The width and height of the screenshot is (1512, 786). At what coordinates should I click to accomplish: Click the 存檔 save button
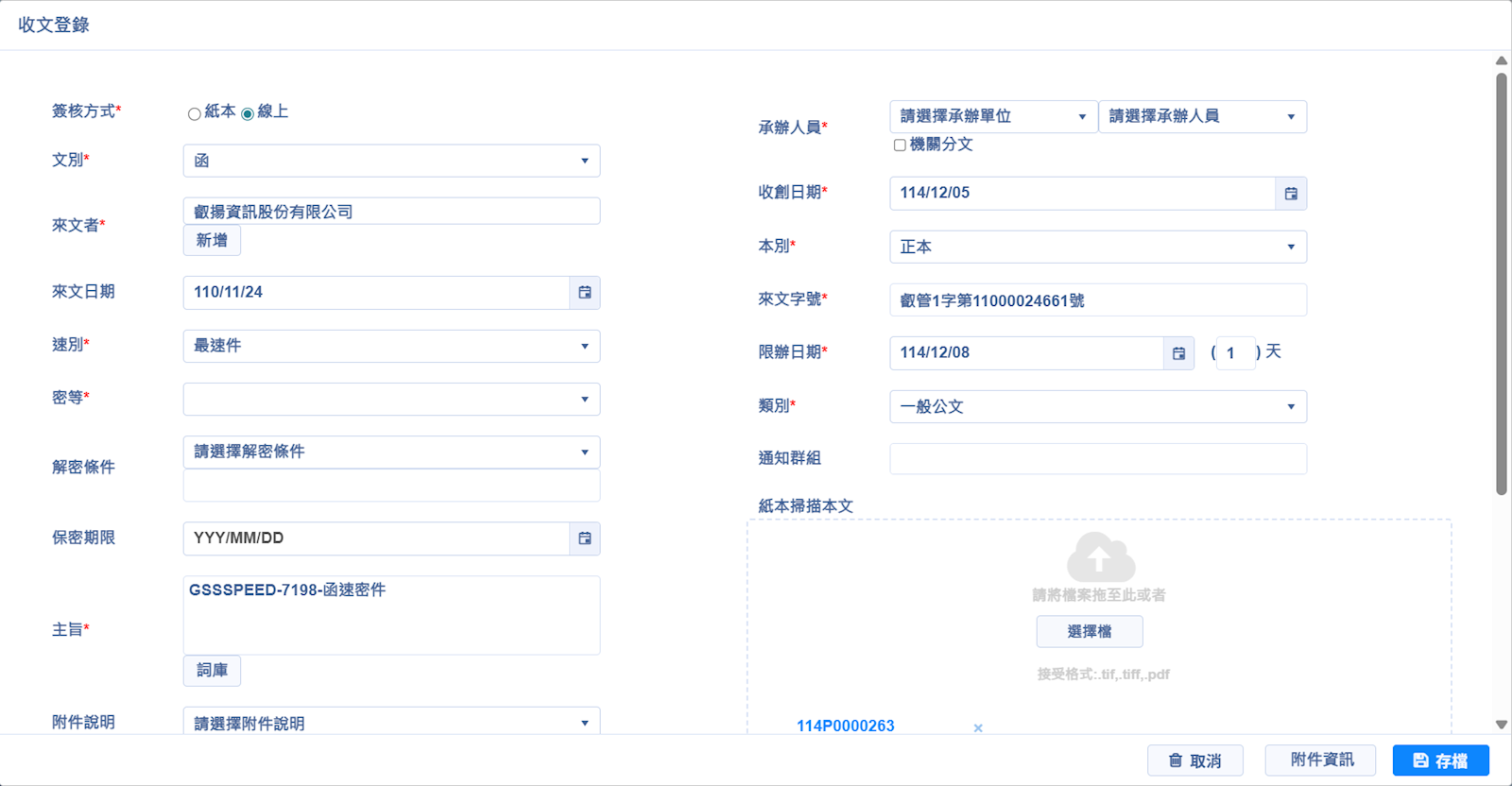(x=1440, y=760)
